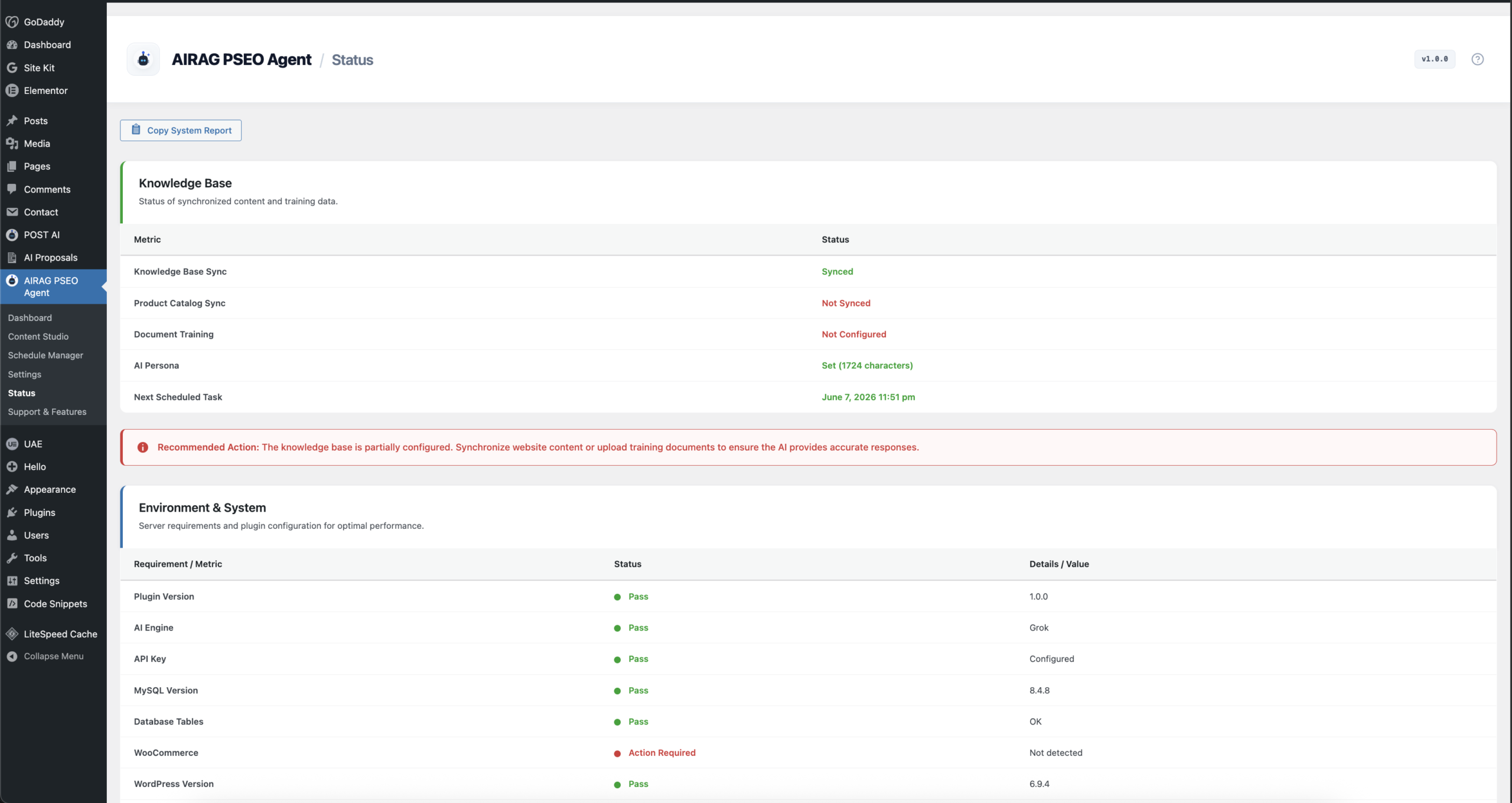Click the Code Snippets icon
1512x803 pixels.
[x=12, y=604]
